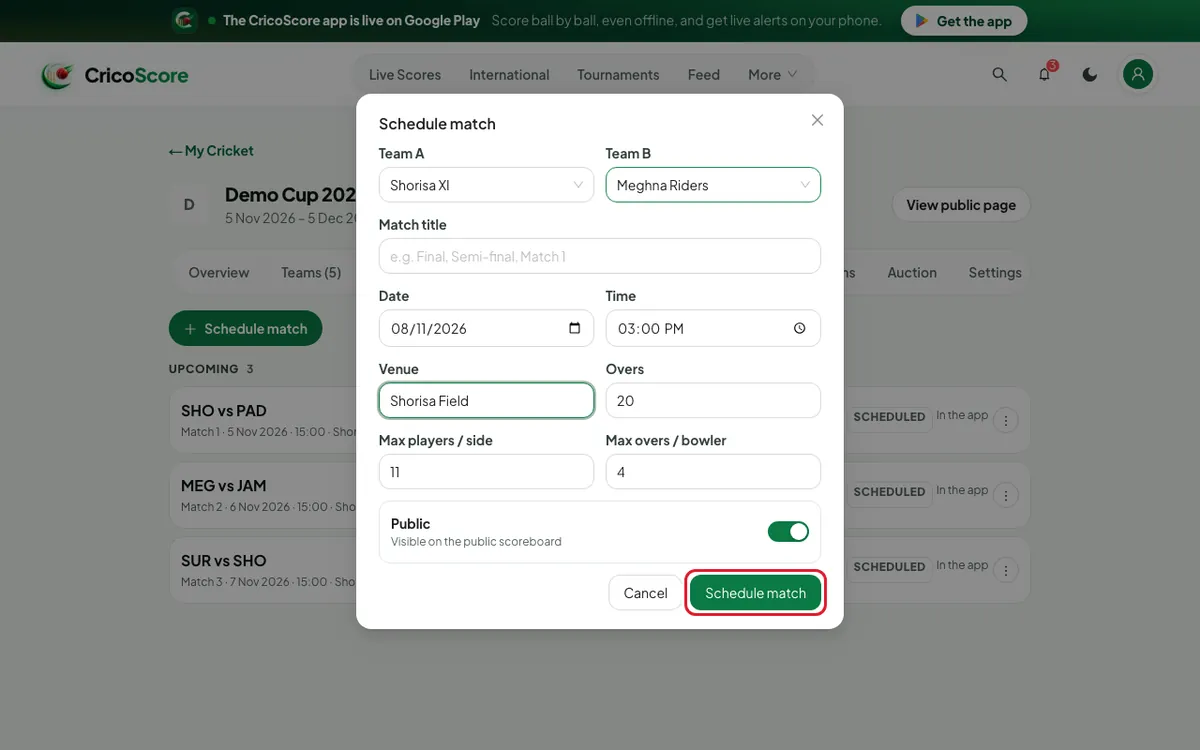Switch to the Overview tab
Viewport: 1200px width, 750px height.
tap(219, 272)
